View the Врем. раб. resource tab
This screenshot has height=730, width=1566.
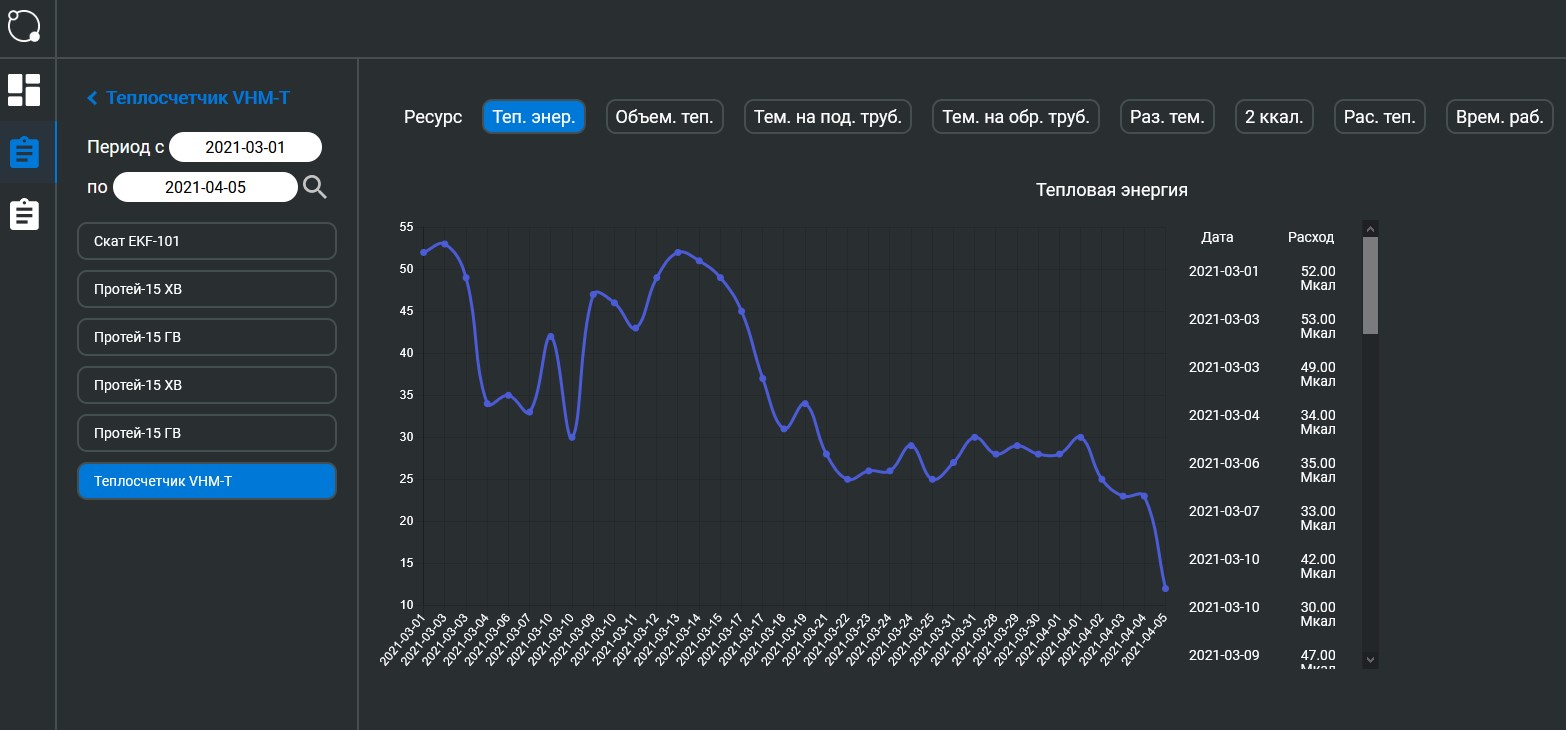(x=1500, y=117)
